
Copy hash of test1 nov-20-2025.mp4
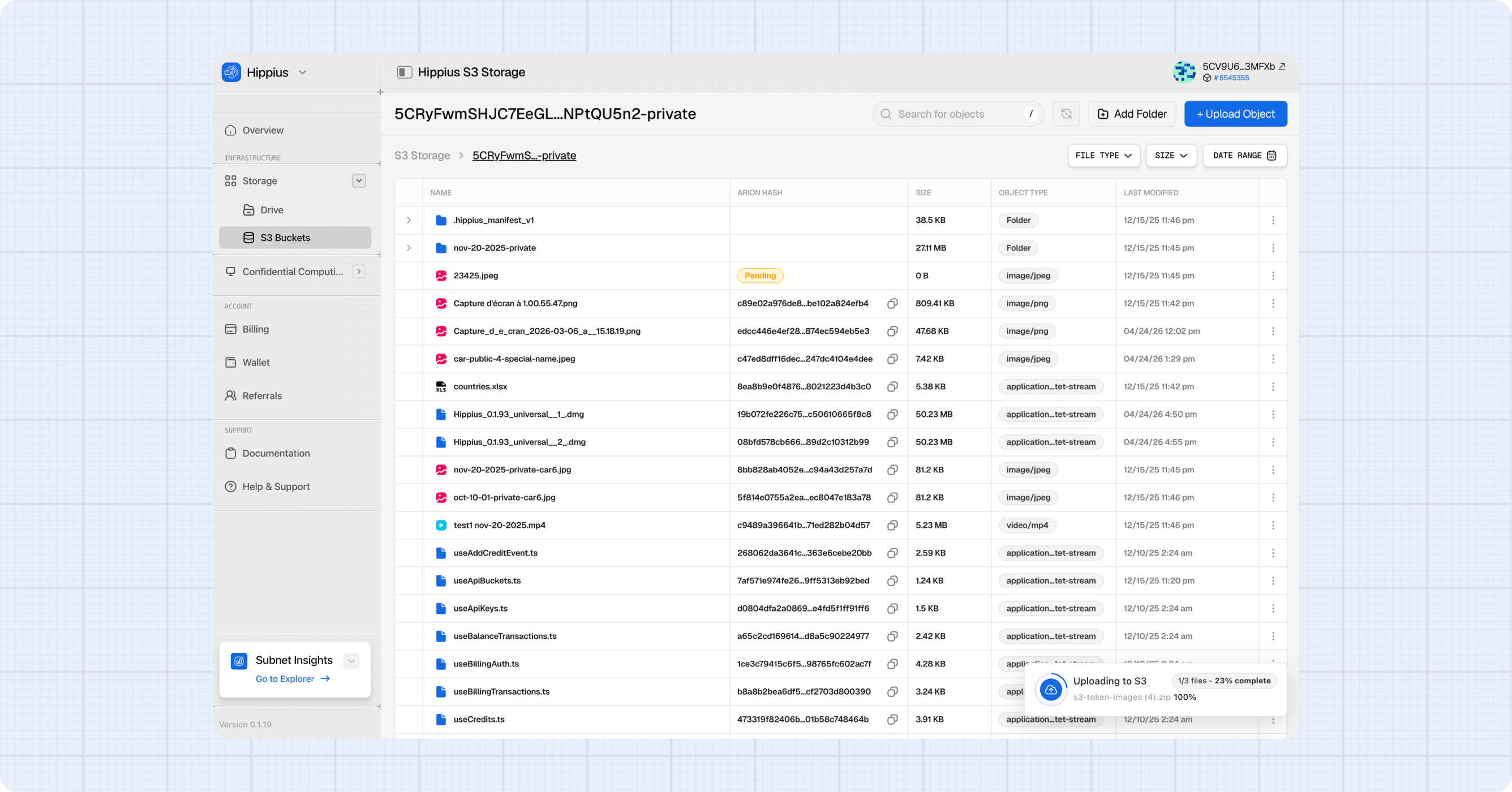(892, 525)
